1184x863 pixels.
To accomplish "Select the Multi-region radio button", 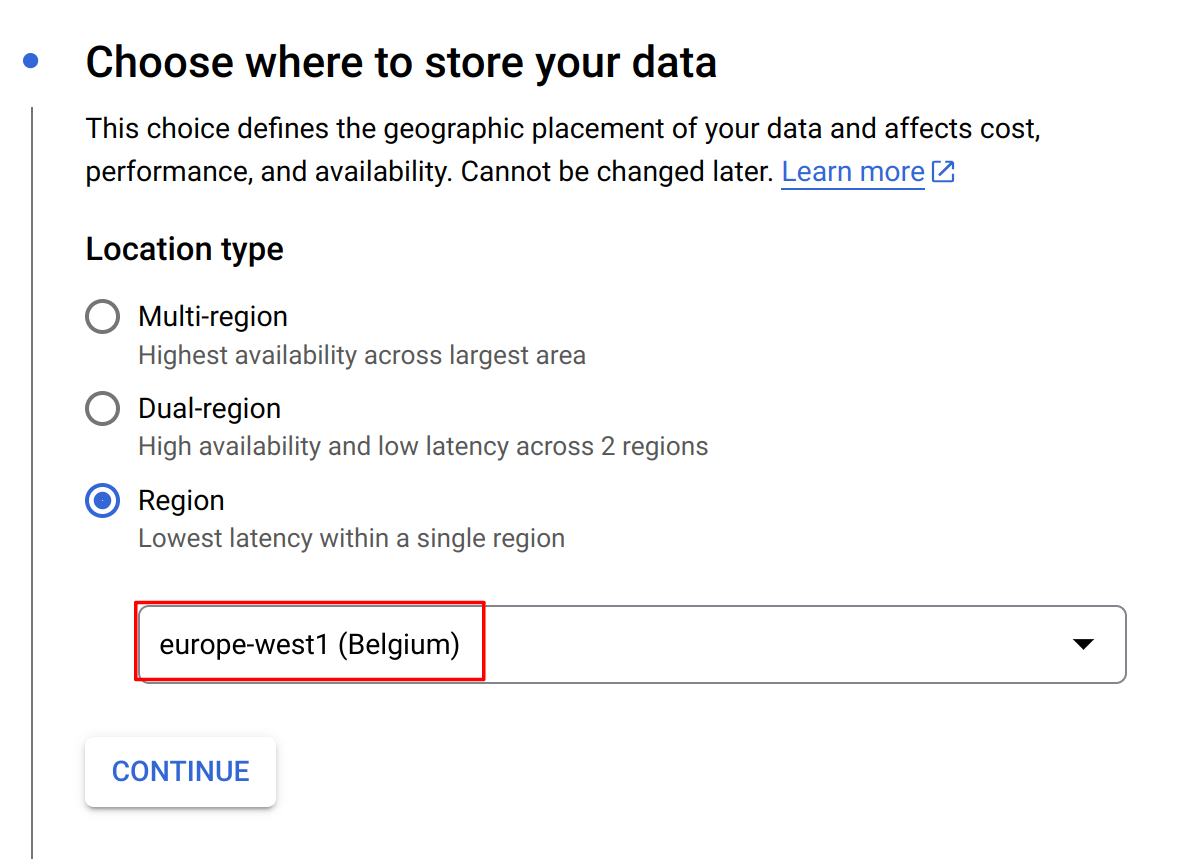I will coord(103,317).
